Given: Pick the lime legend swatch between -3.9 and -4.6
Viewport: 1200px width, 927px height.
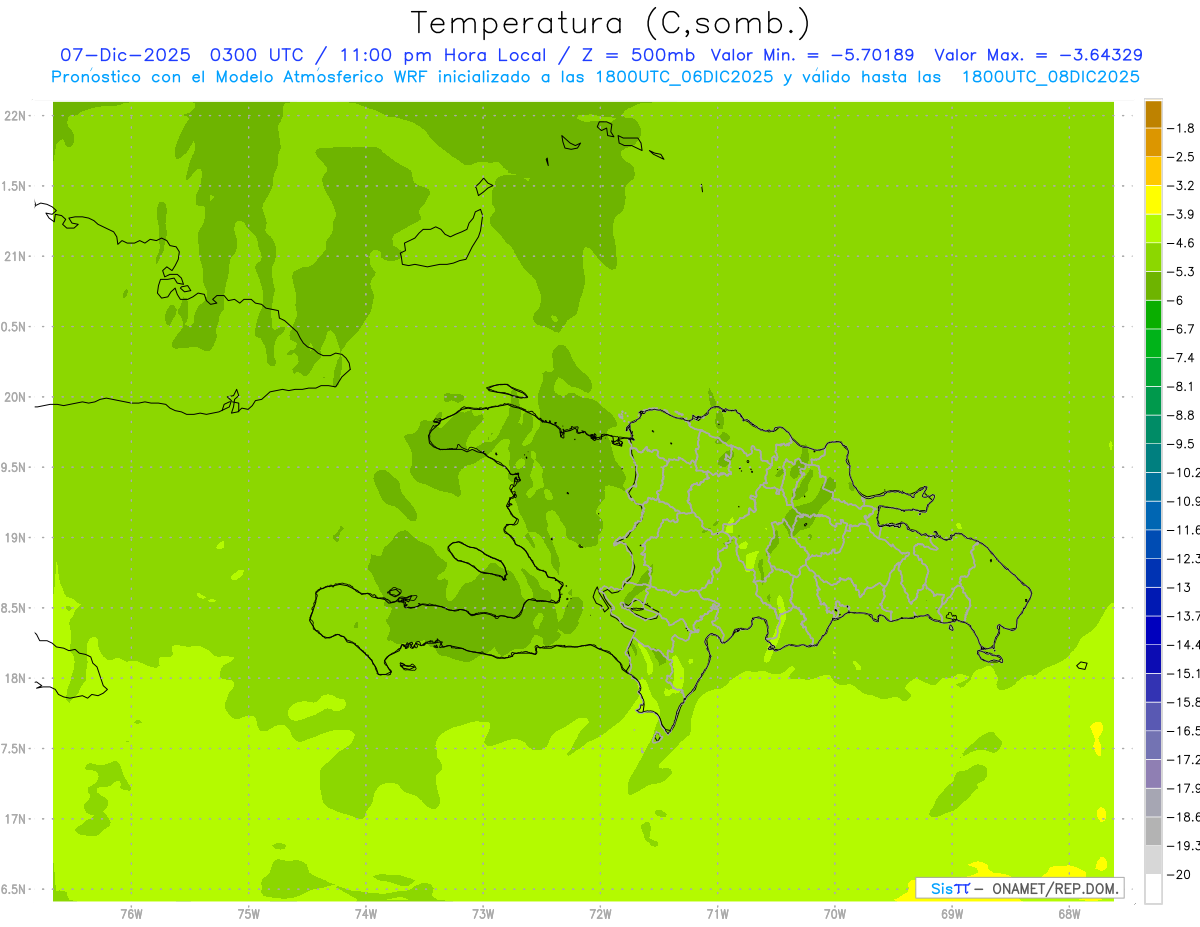Looking at the screenshot, I should (1153, 229).
